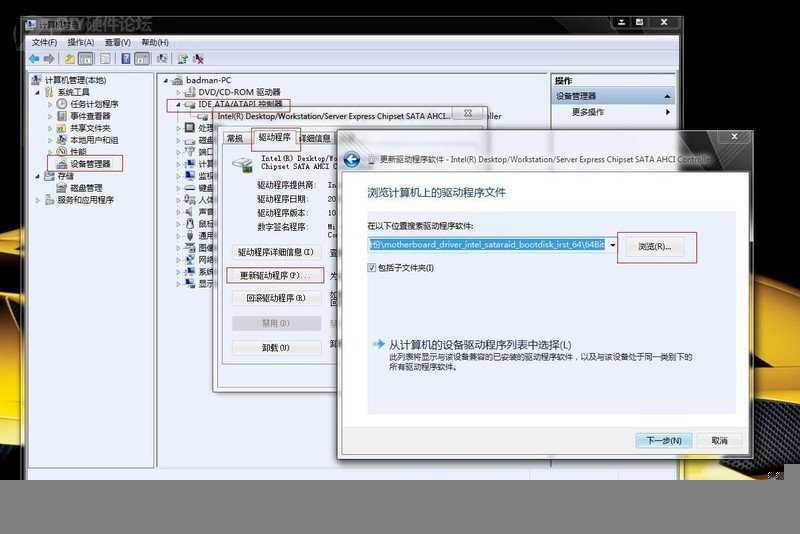Image resolution: width=800 pixels, height=534 pixels.
Task: Click the red X uninstall device toolbar icon
Action: pos(198,59)
